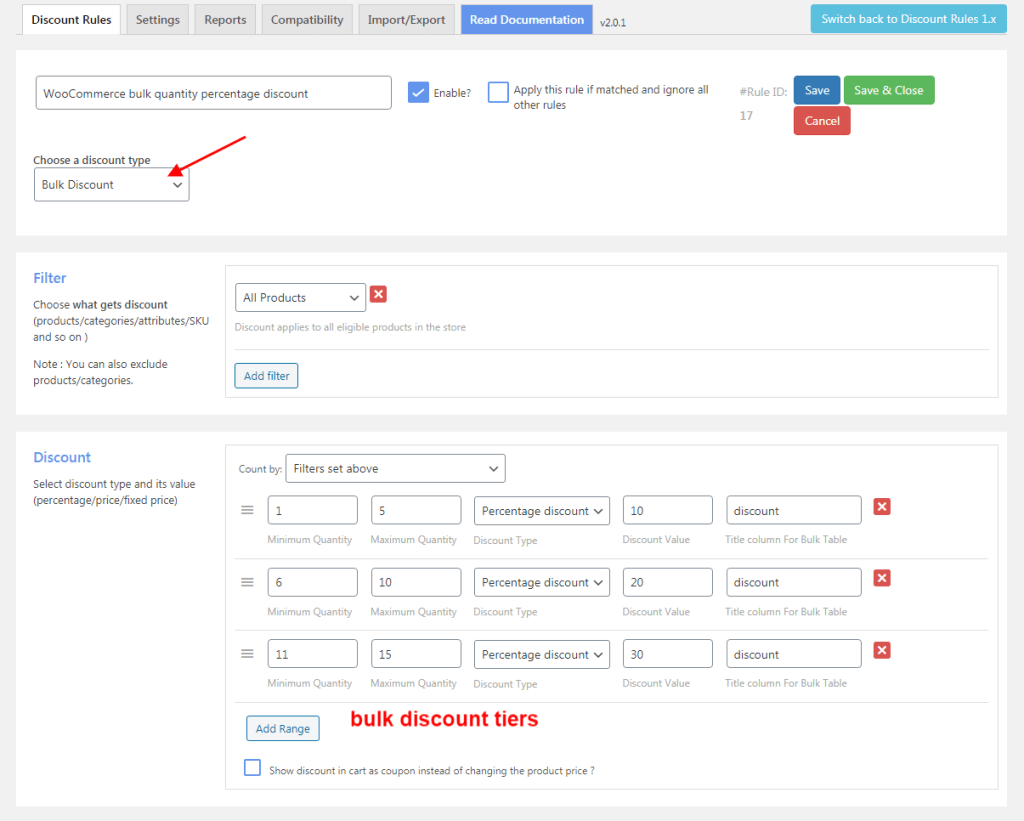
Task: Check show discount in cart as coupon
Action: 252,767
